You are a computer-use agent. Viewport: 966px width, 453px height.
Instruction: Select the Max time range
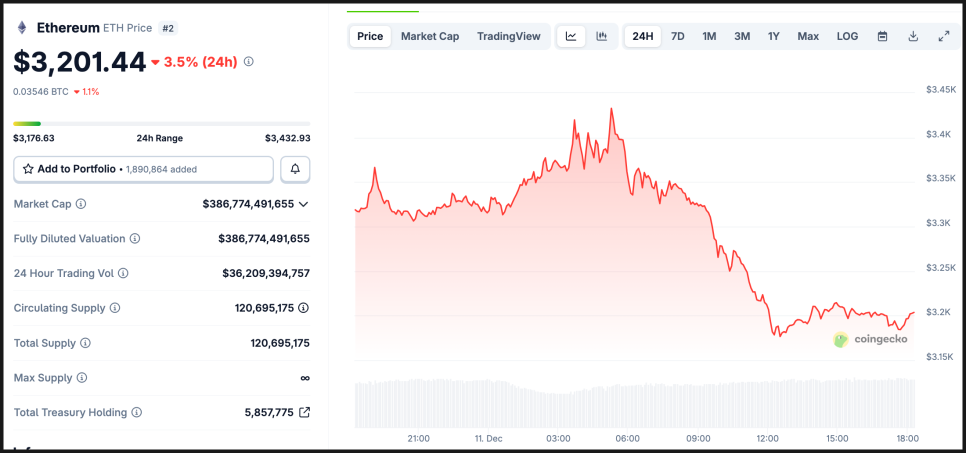[808, 36]
